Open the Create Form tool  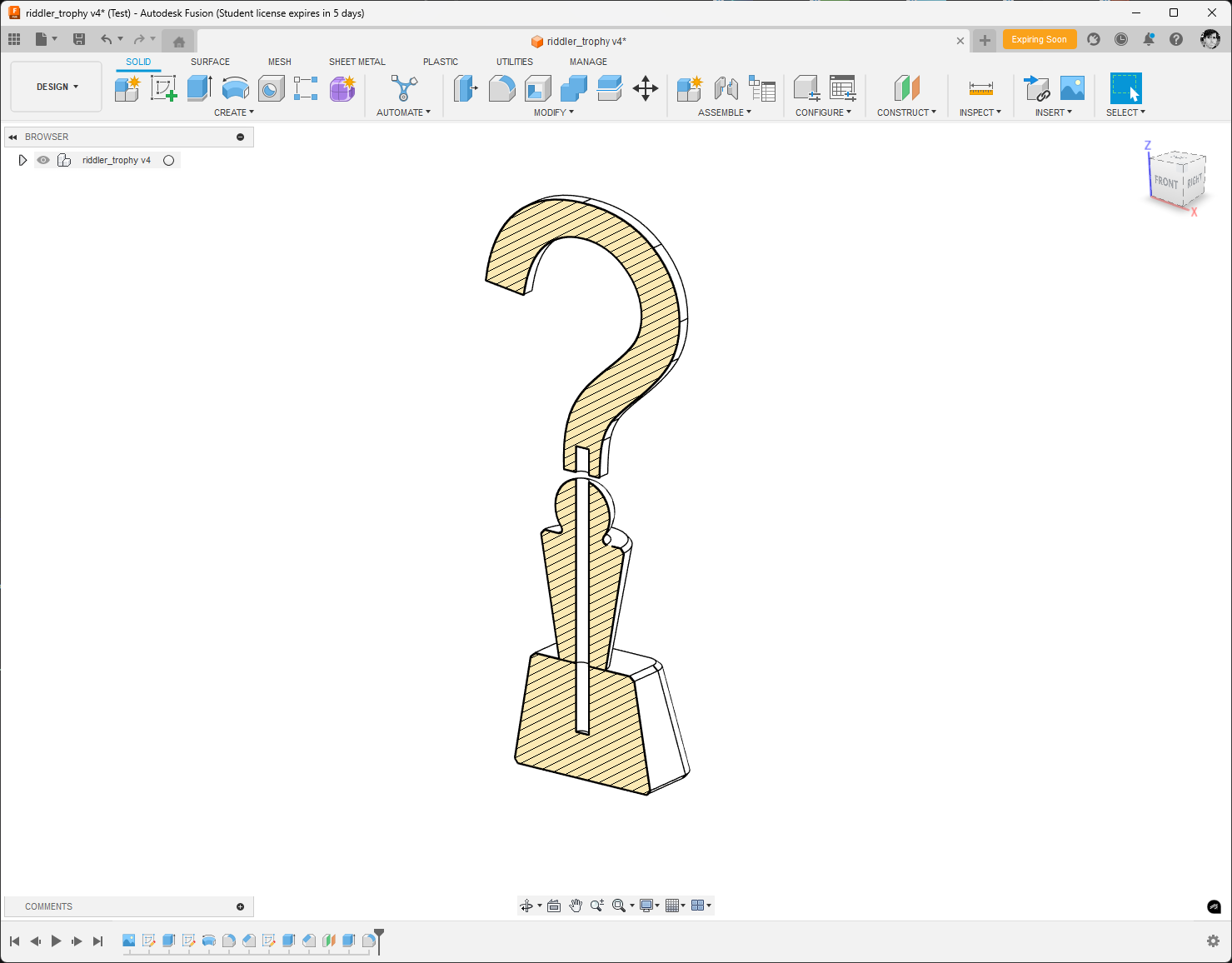coord(342,88)
